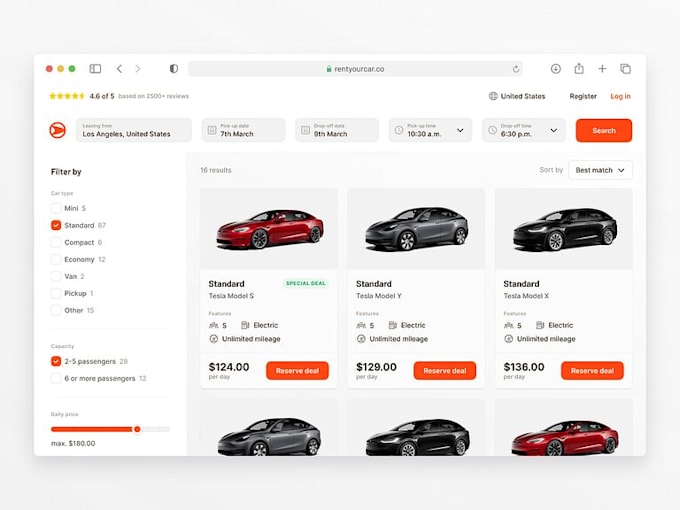The image size is (680, 510).
Task: Tick the Economy car type checkbox
Action: (56, 259)
